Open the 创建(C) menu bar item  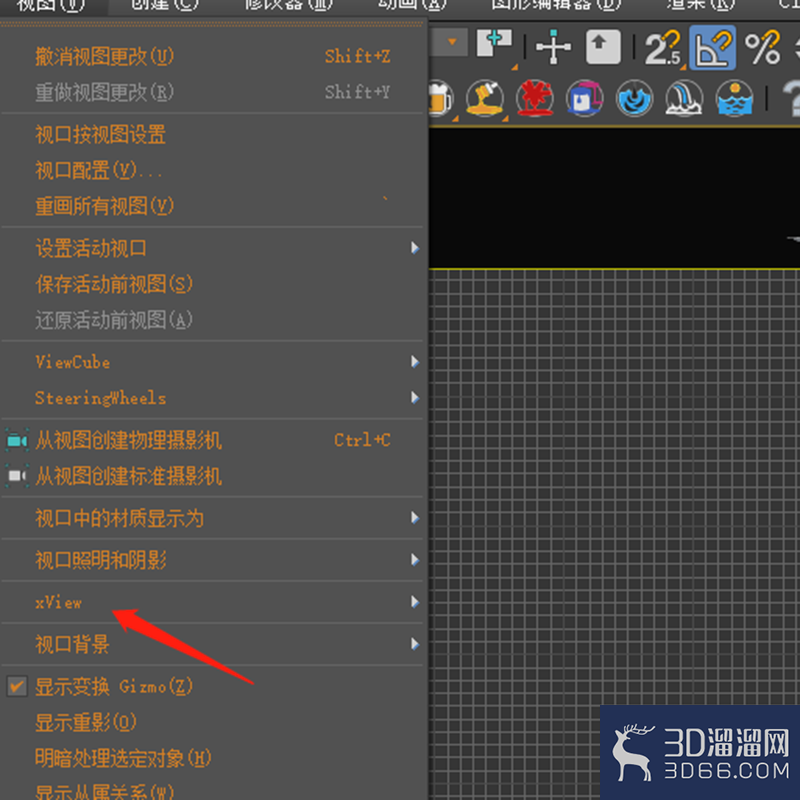164,5
